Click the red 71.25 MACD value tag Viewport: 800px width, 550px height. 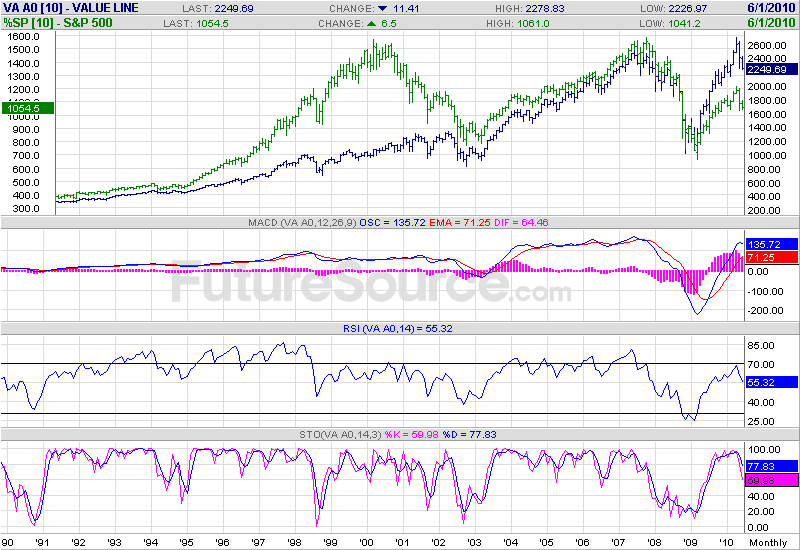pos(771,258)
